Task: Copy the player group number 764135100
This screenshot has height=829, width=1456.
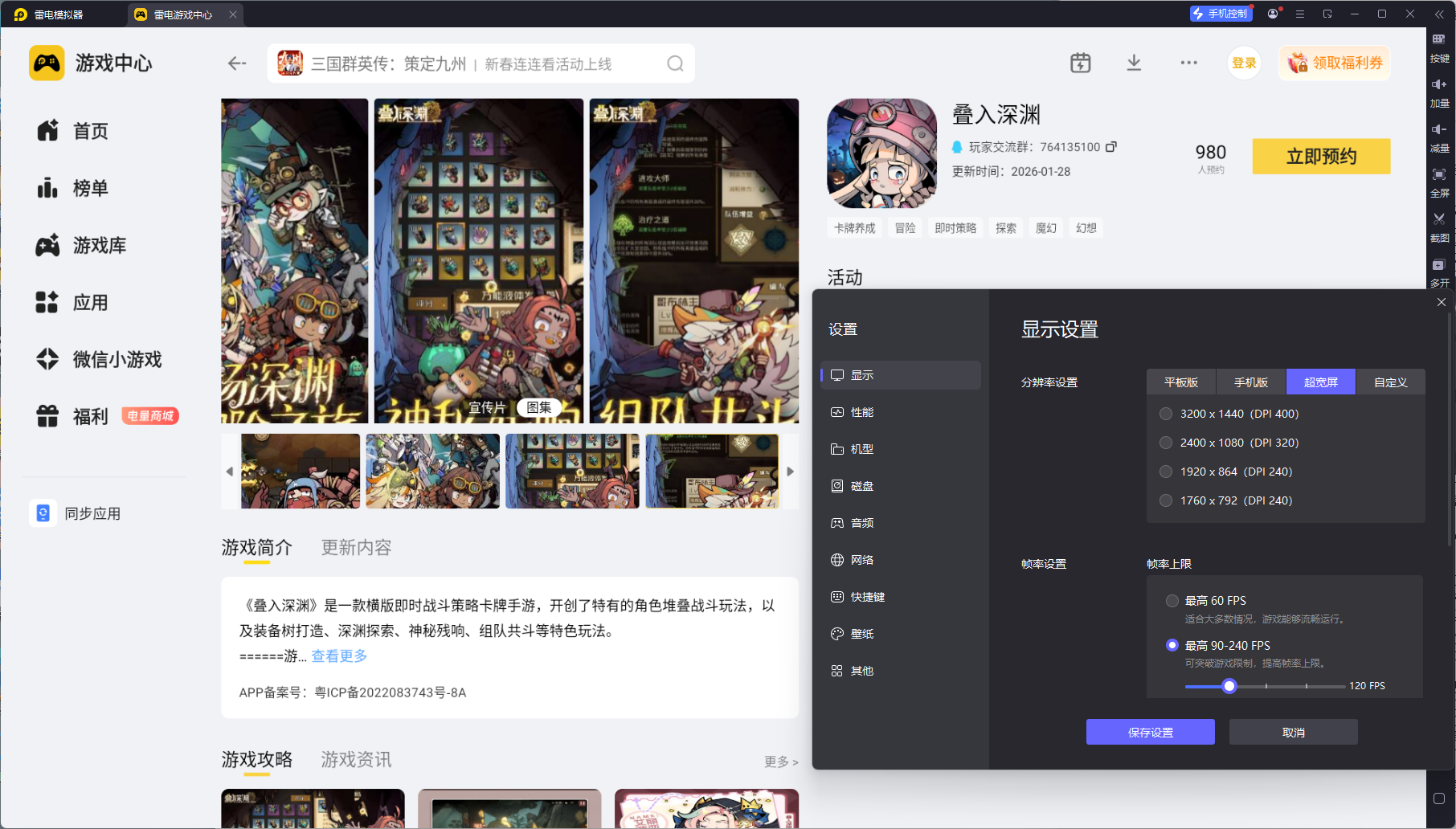Action: click(1111, 147)
